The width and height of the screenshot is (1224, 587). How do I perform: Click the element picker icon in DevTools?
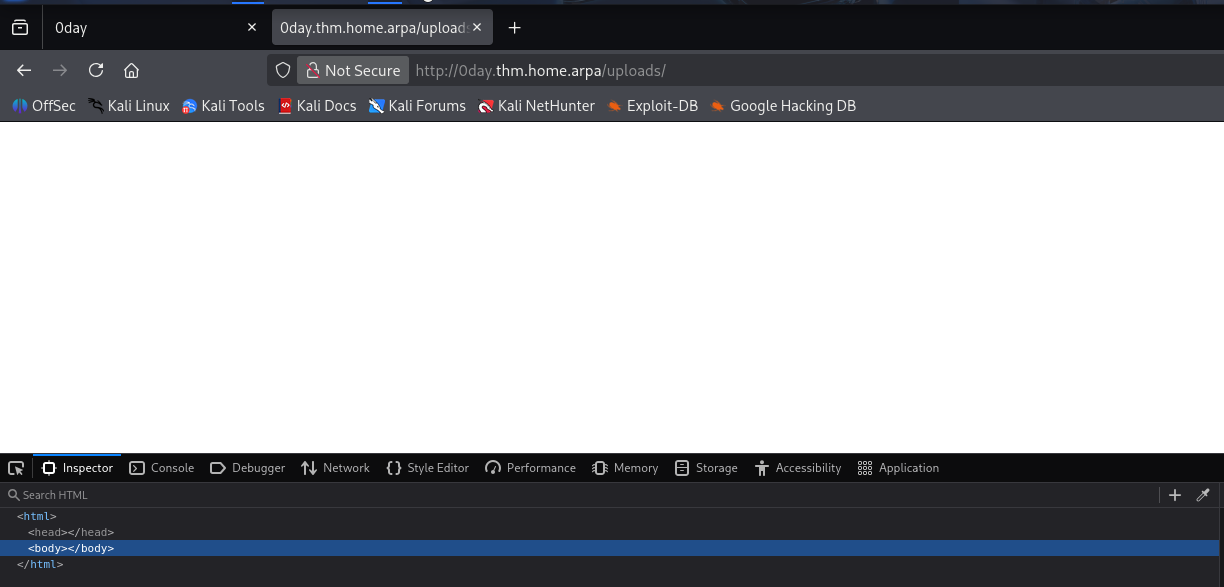16,468
